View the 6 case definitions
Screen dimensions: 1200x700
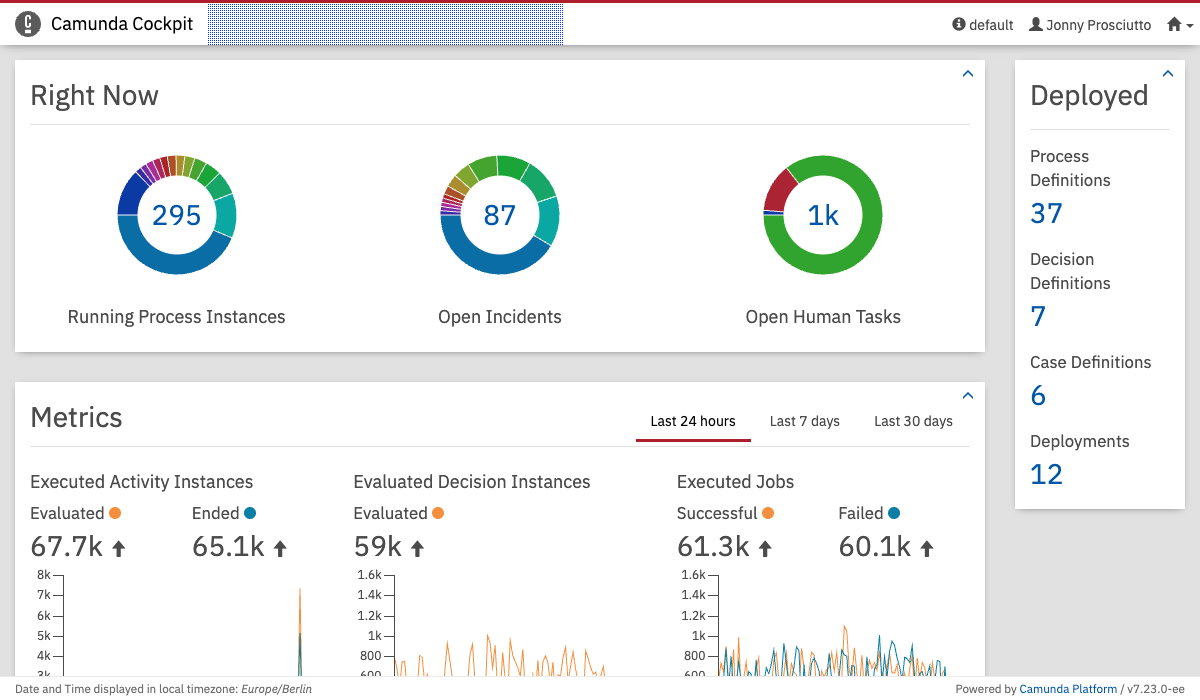(x=1038, y=395)
